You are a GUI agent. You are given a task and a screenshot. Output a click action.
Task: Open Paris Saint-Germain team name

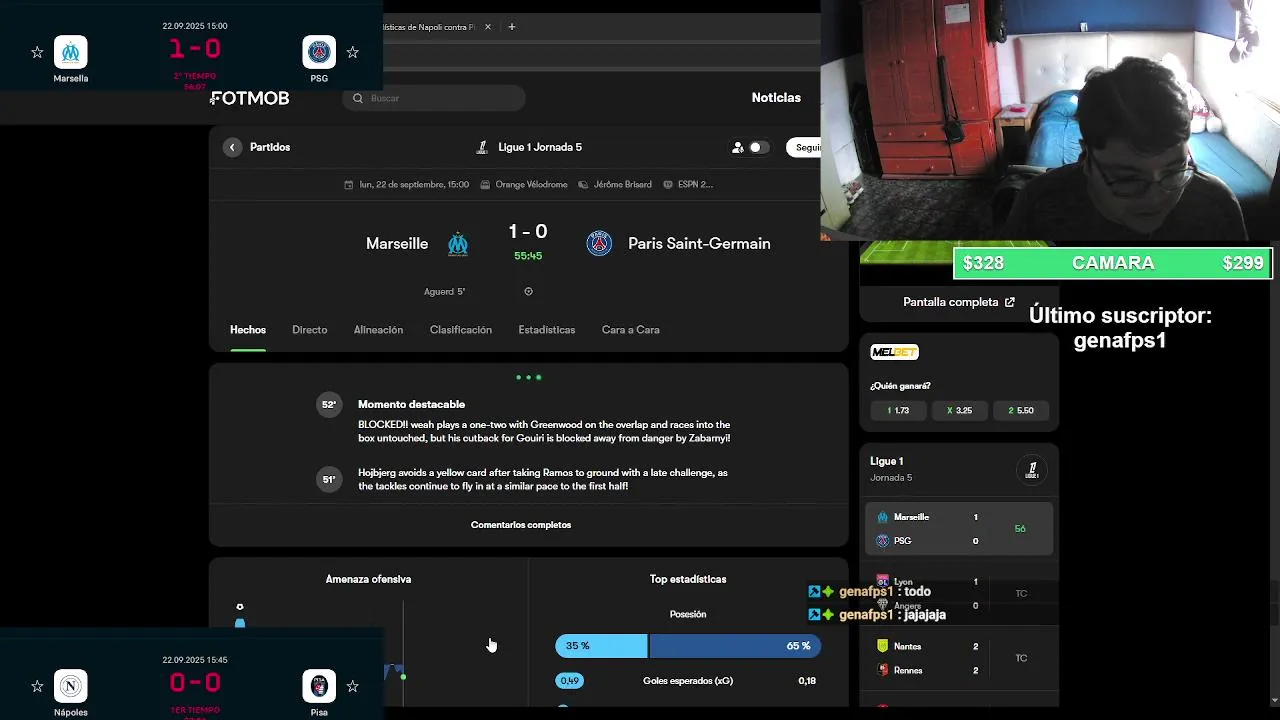[699, 244]
